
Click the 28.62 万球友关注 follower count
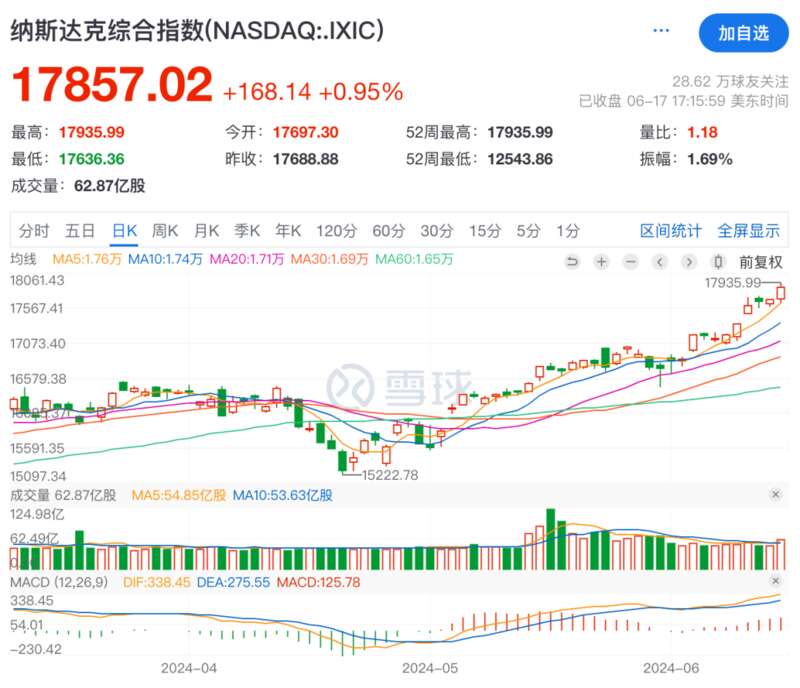pyautogui.click(x=730, y=81)
